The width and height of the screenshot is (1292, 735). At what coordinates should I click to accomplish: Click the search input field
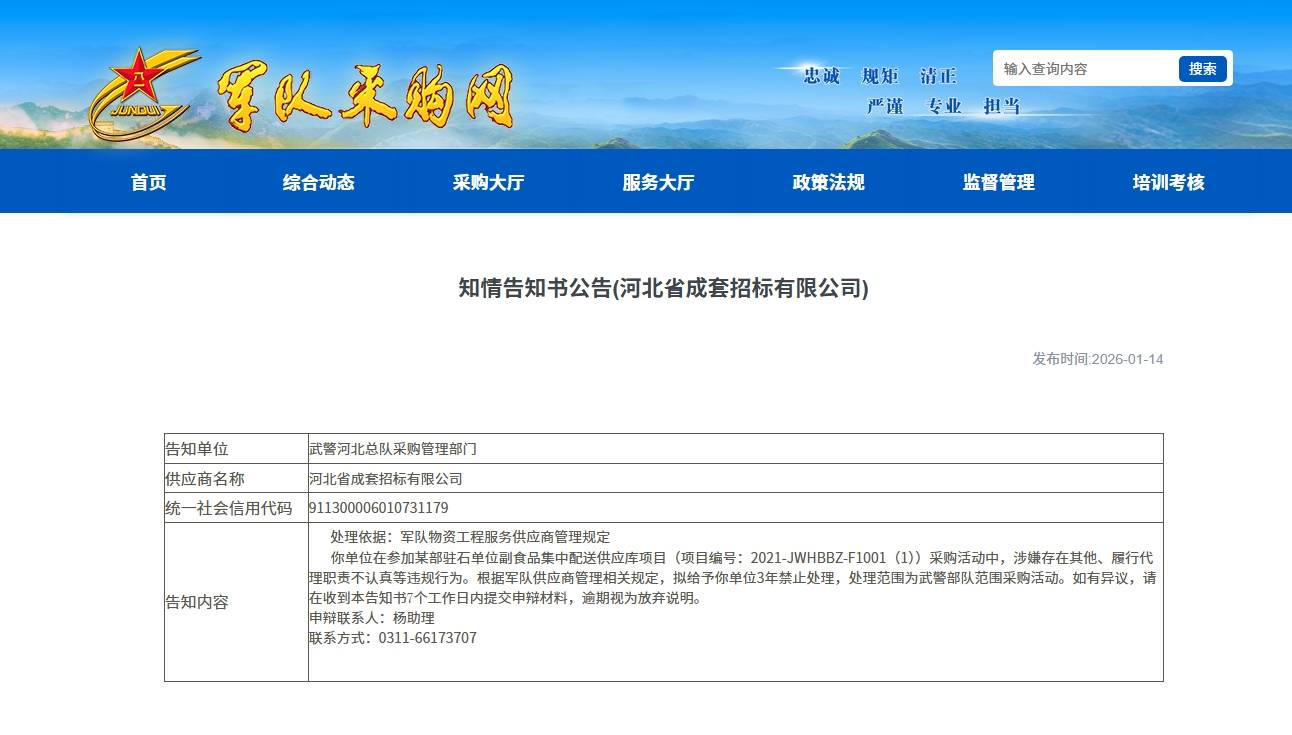point(1085,69)
